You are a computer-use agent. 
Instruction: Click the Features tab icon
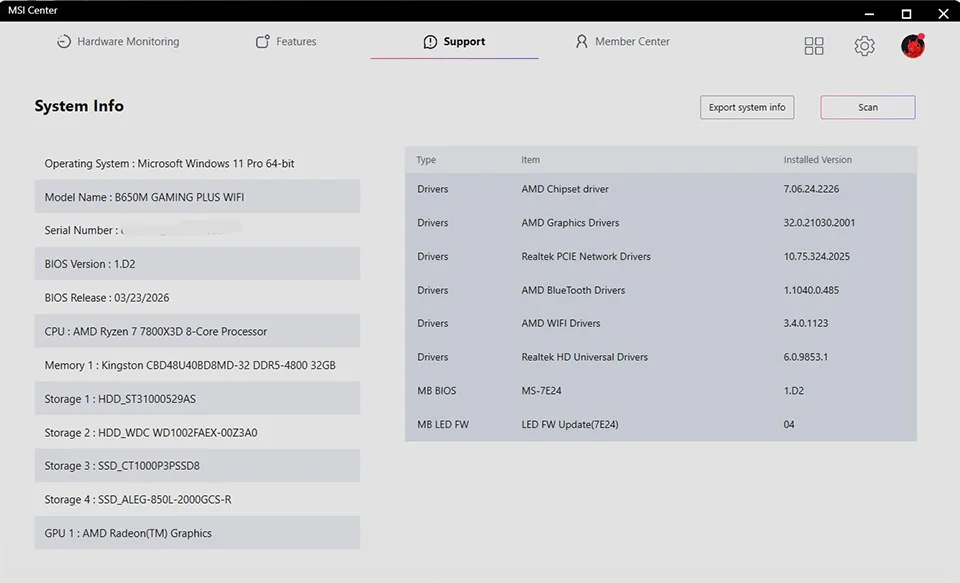[263, 42]
